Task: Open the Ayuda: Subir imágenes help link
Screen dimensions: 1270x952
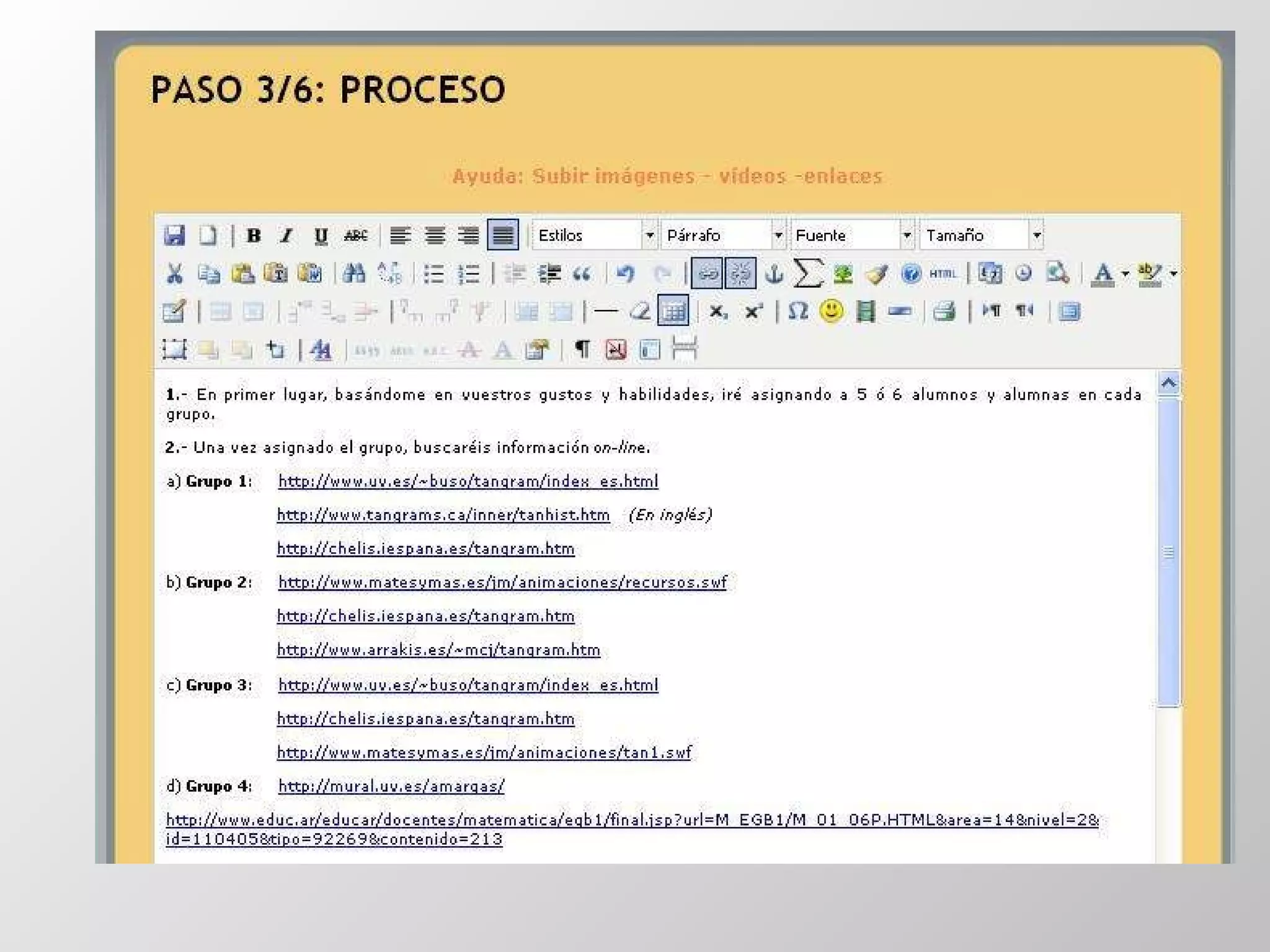Action: tap(667, 177)
